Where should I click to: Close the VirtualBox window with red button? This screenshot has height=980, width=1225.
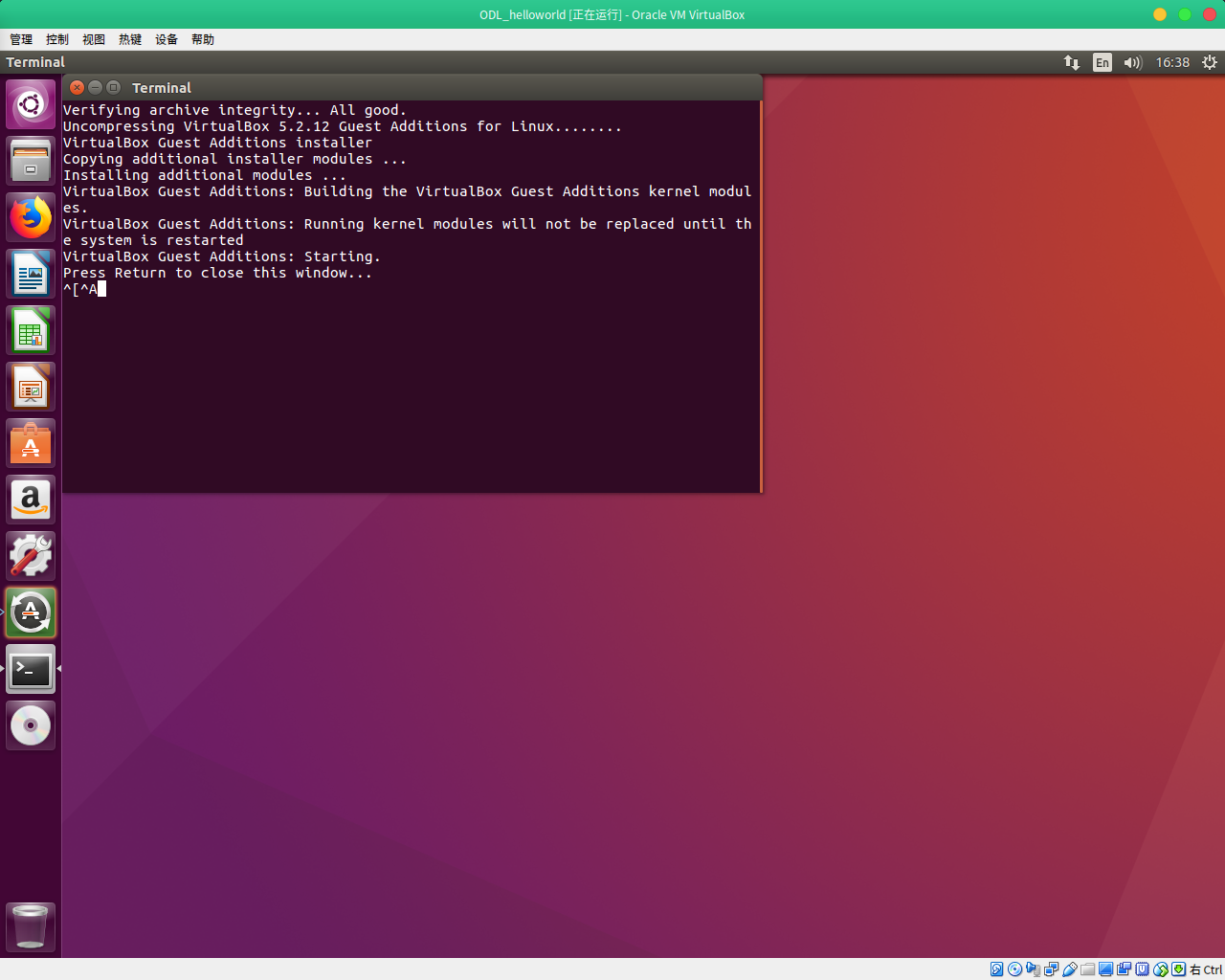(x=1210, y=14)
